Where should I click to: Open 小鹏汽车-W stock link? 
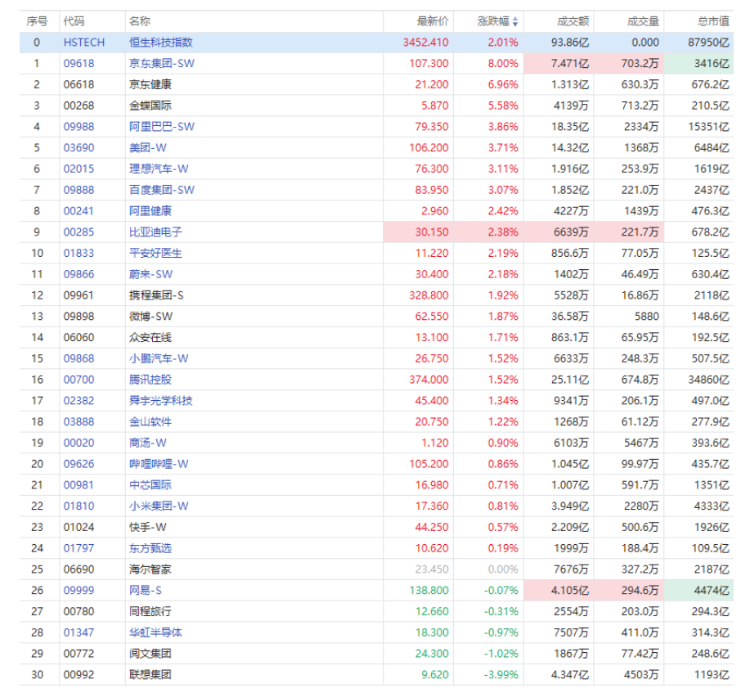[159, 358]
